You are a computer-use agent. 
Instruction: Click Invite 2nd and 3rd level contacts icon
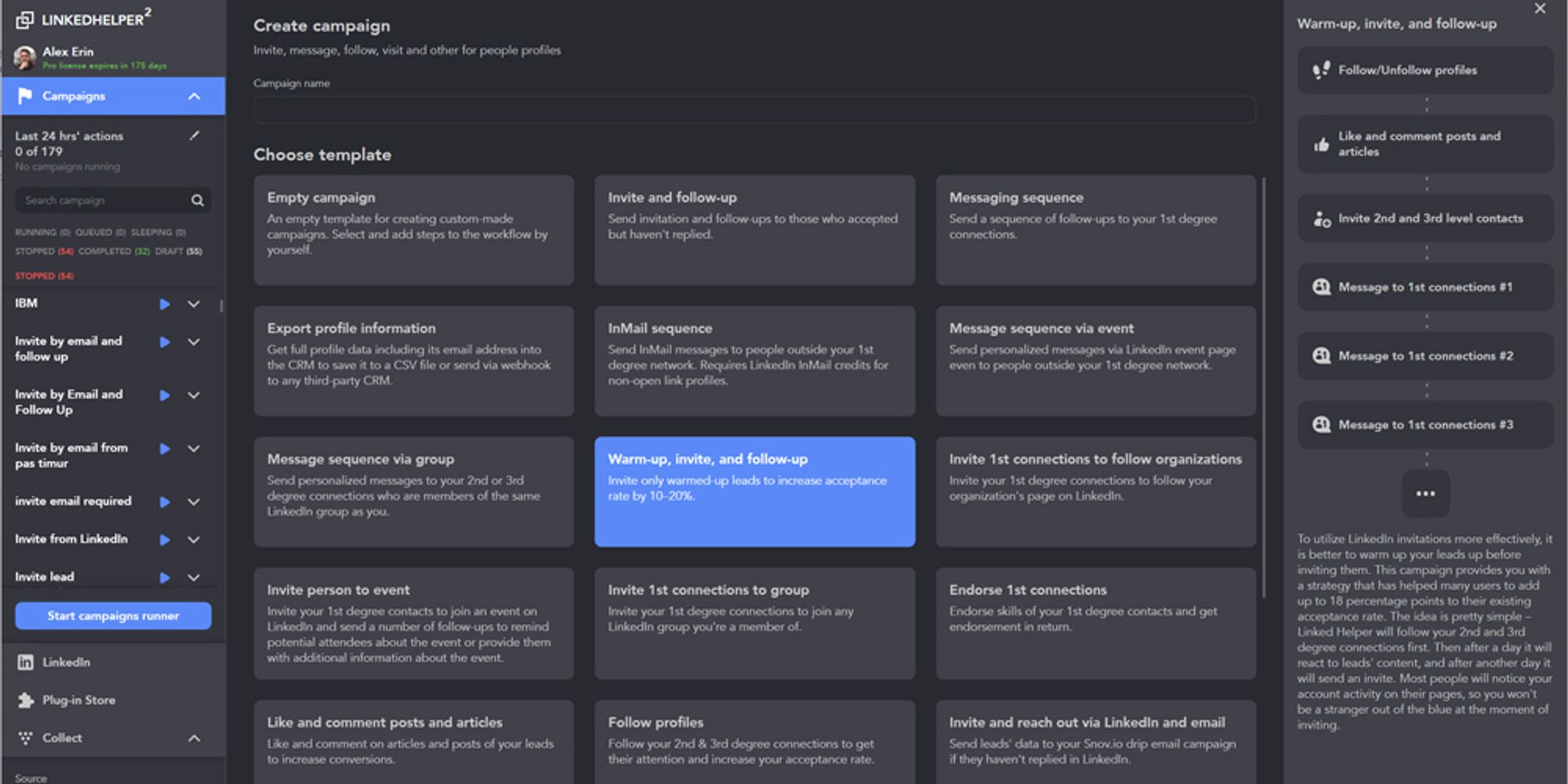pyautogui.click(x=1321, y=219)
